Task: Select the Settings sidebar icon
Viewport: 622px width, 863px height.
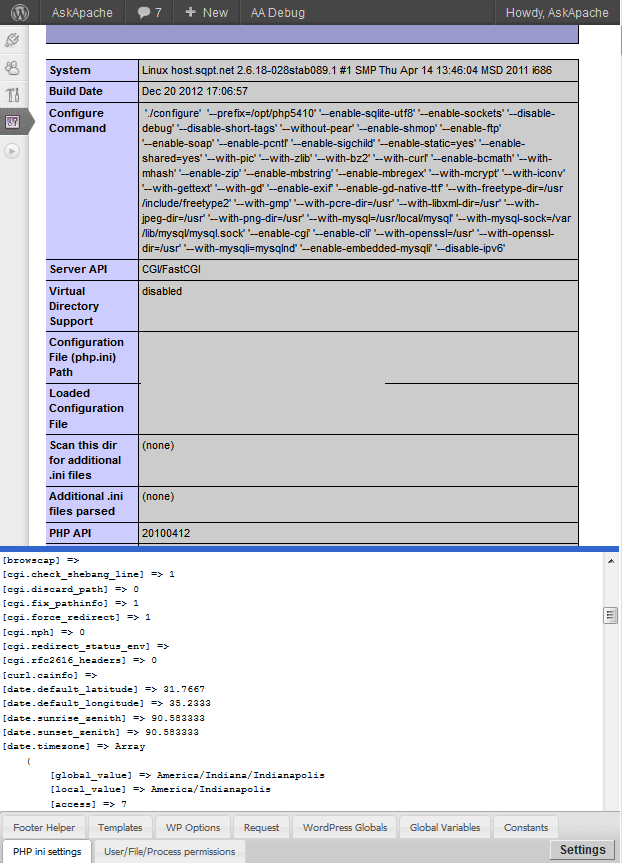Action: pyautogui.click(x=12, y=122)
